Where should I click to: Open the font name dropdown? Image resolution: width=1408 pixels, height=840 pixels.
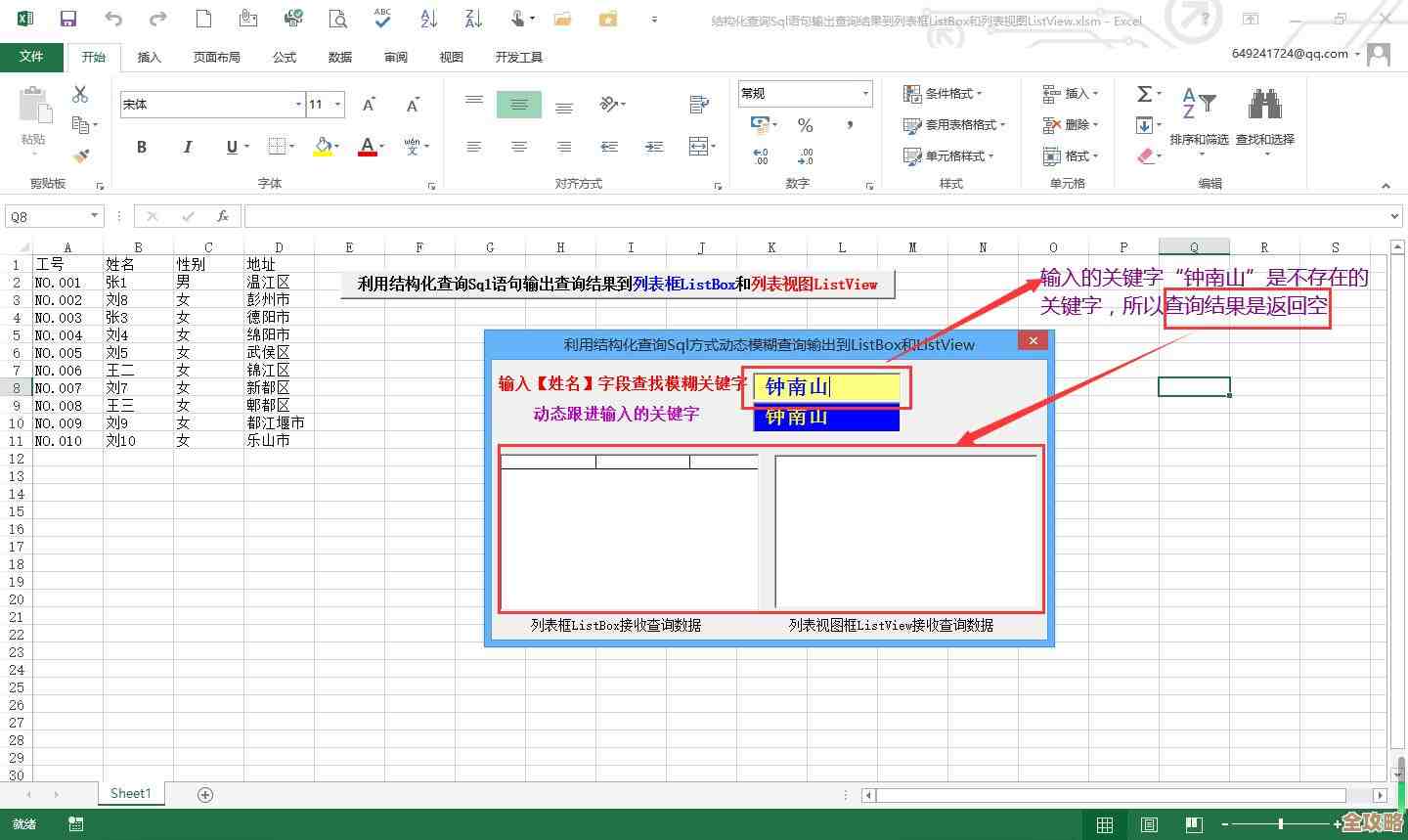click(299, 104)
